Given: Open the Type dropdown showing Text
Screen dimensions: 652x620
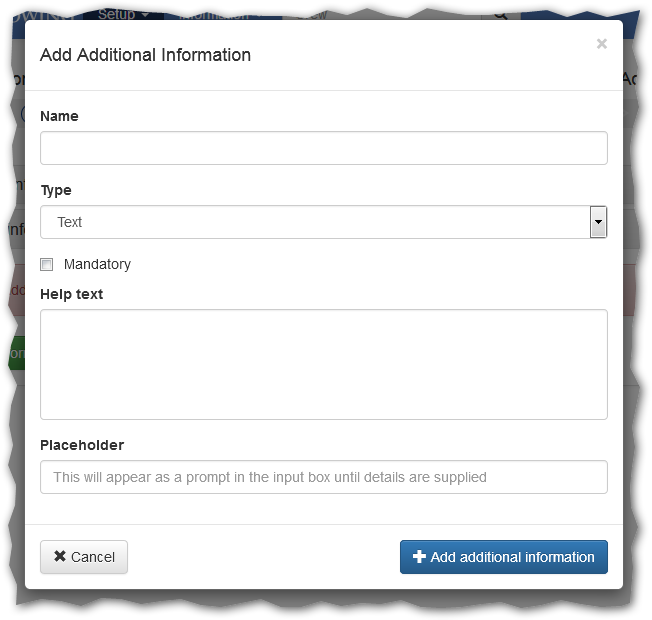Looking at the screenshot, I should pyautogui.click(x=315, y=222).
